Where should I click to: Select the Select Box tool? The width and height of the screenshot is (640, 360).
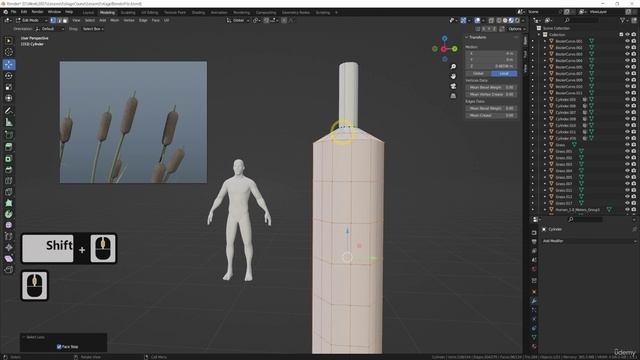tap(9, 40)
